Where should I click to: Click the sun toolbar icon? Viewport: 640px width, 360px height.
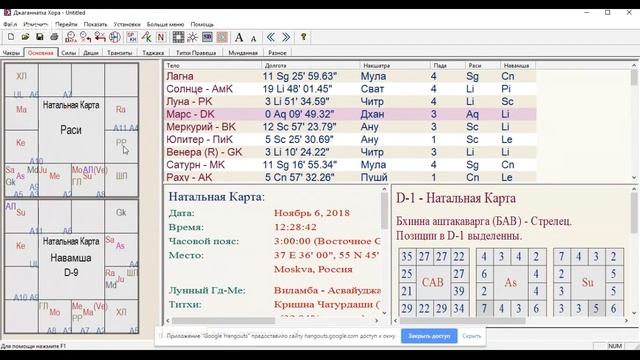193,37
